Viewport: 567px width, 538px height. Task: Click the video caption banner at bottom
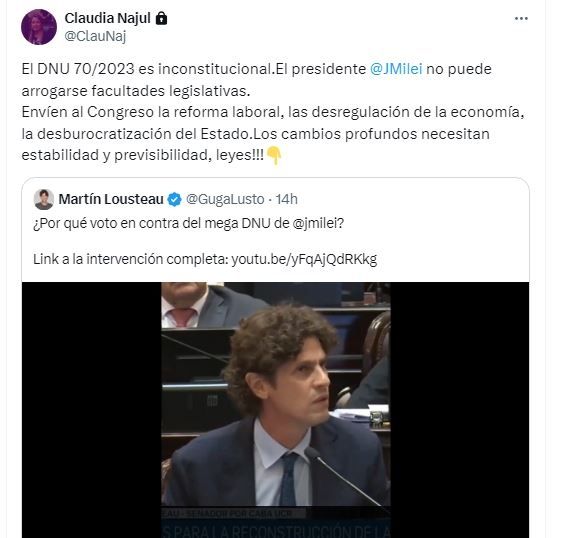click(x=276, y=522)
